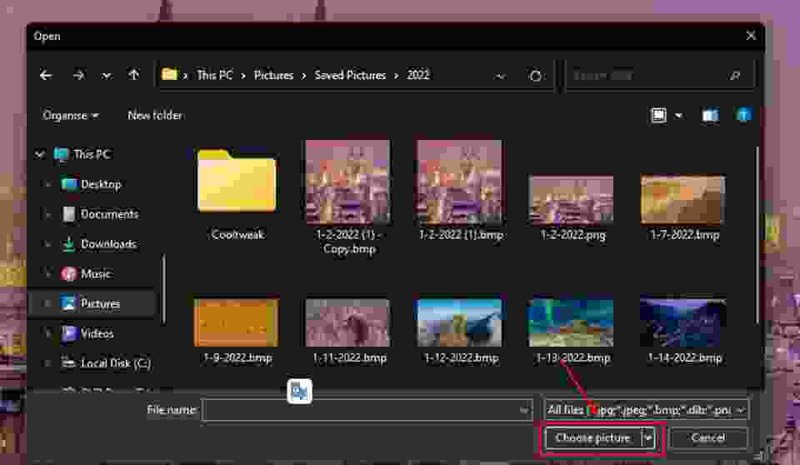Click the view layout icon
This screenshot has width=800, height=465.
tap(658, 115)
